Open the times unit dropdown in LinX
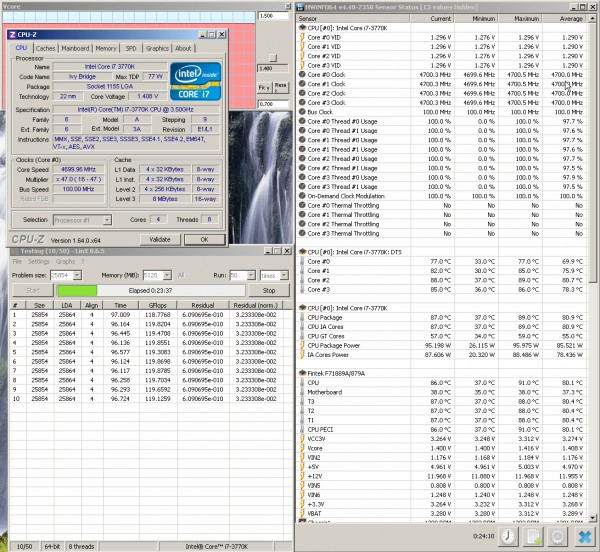 [x=284, y=275]
